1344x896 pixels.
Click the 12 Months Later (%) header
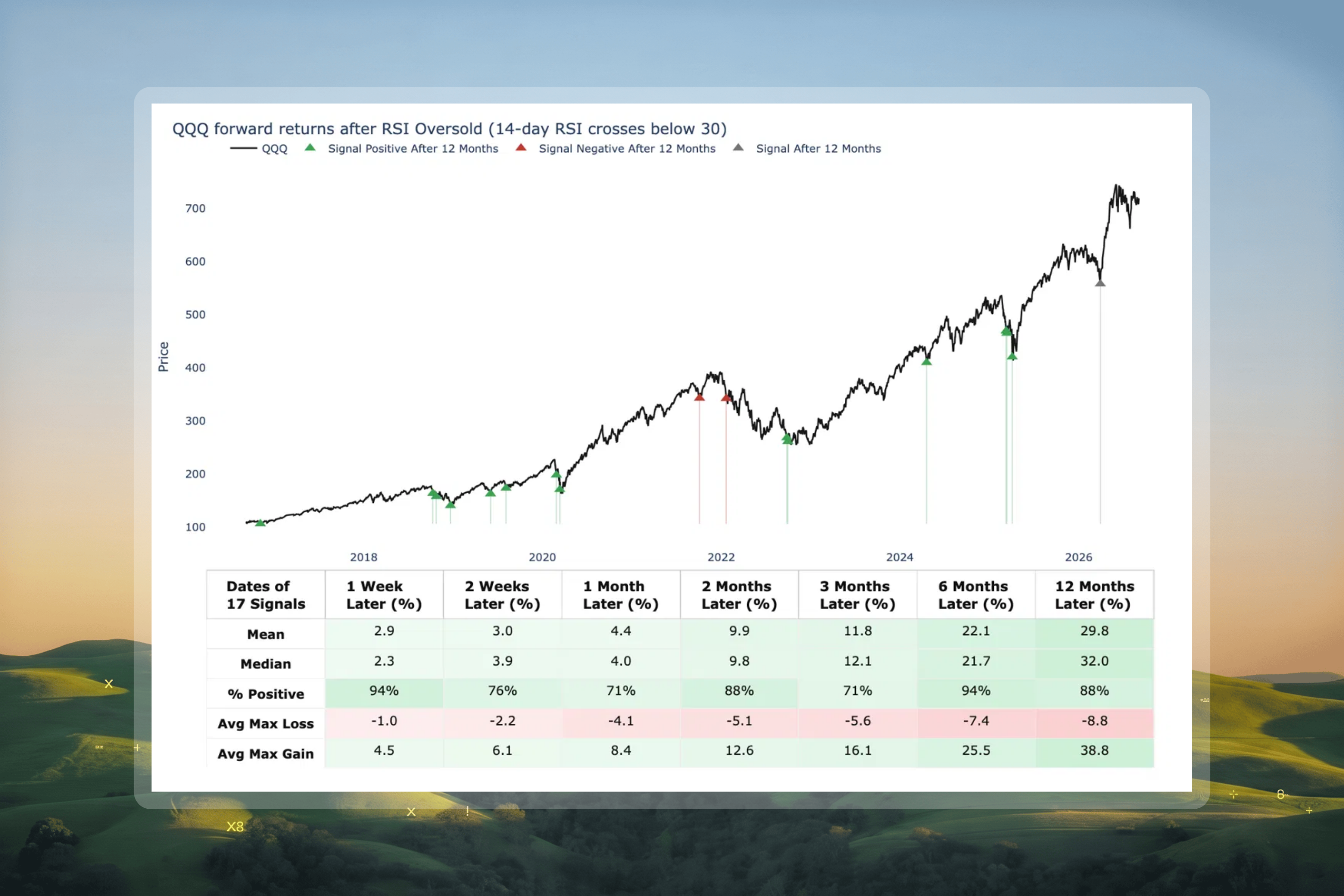pos(1094,595)
